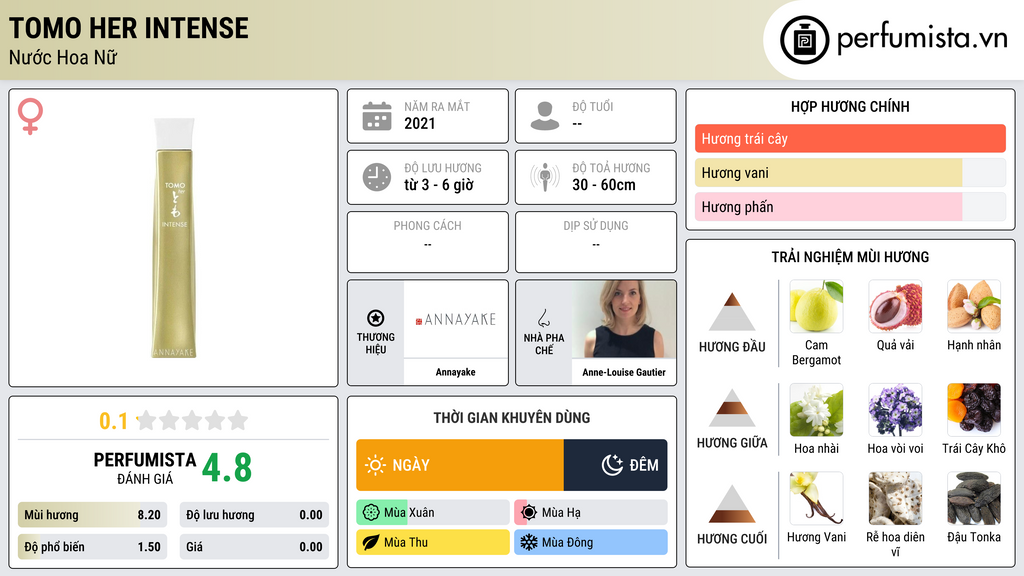This screenshot has height=576, width=1024.
Task: Click the sun icon in the Ngày bar
Action: pyautogui.click(x=375, y=465)
